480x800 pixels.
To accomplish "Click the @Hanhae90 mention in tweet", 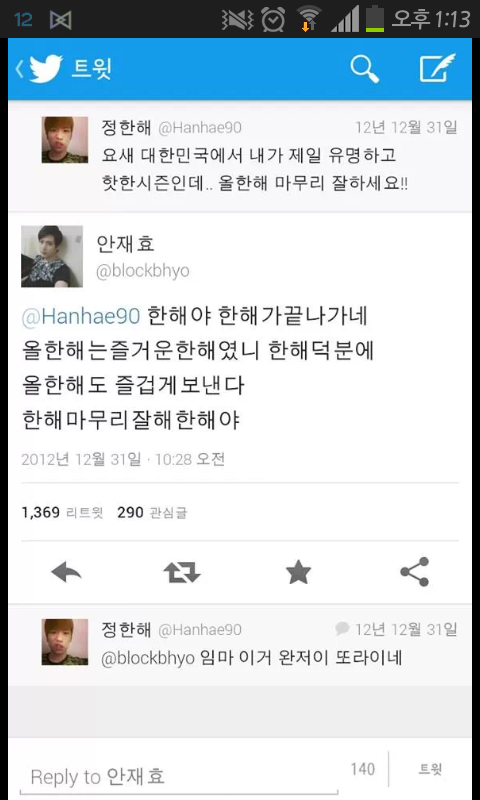I will 81,317.
